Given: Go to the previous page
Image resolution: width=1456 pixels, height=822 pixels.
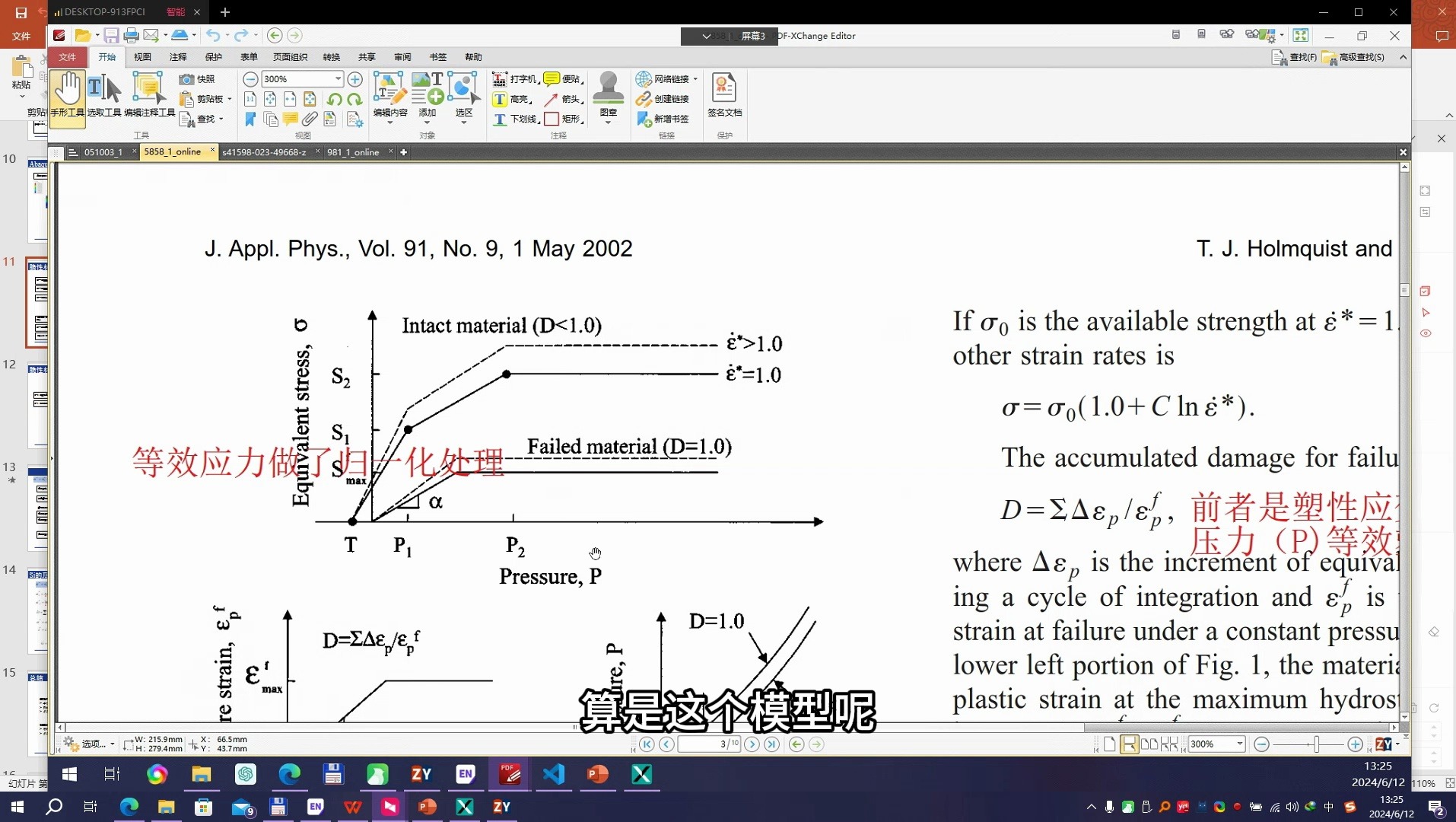Looking at the screenshot, I should pos(666,744).
